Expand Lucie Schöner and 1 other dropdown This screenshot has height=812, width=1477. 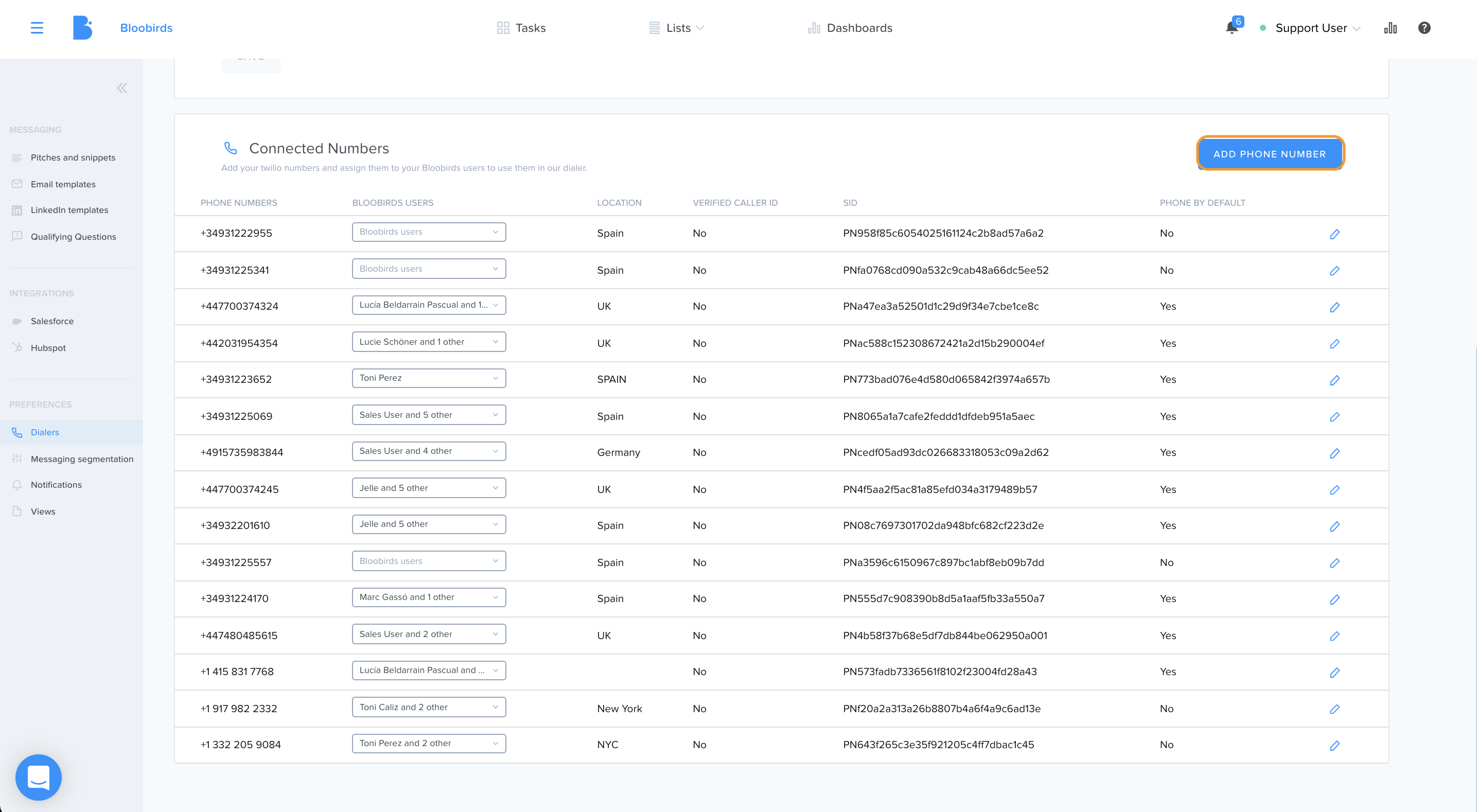tap(429, 342)
